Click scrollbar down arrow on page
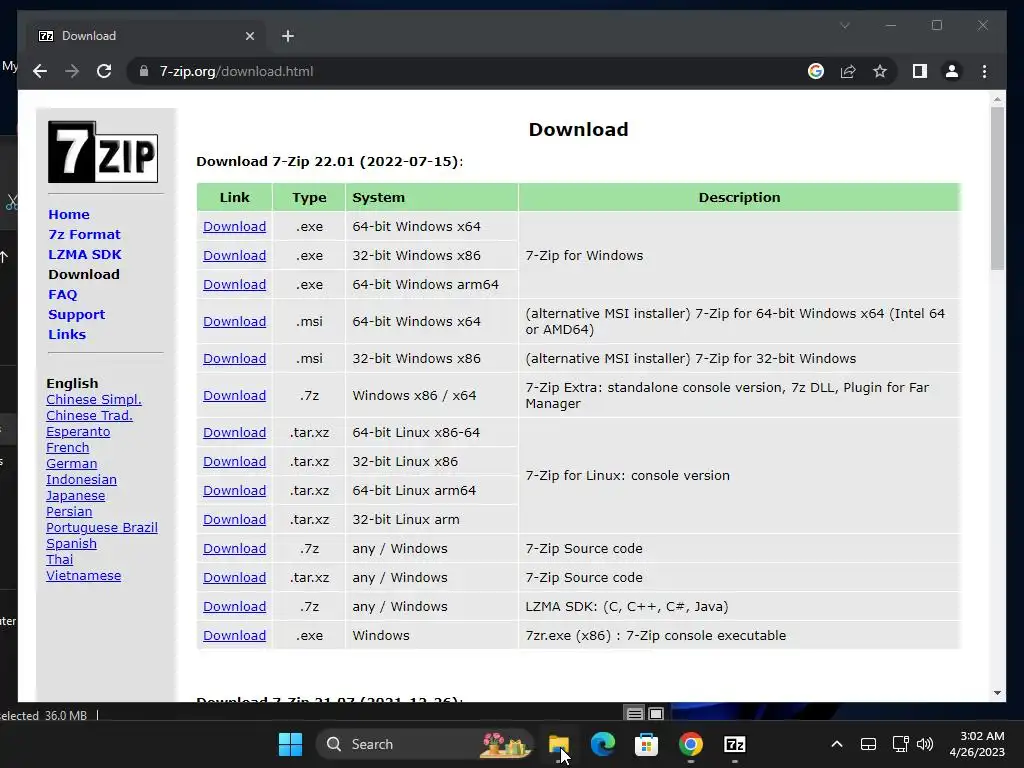The image size is (1024, 768). (x=997, y=693)
